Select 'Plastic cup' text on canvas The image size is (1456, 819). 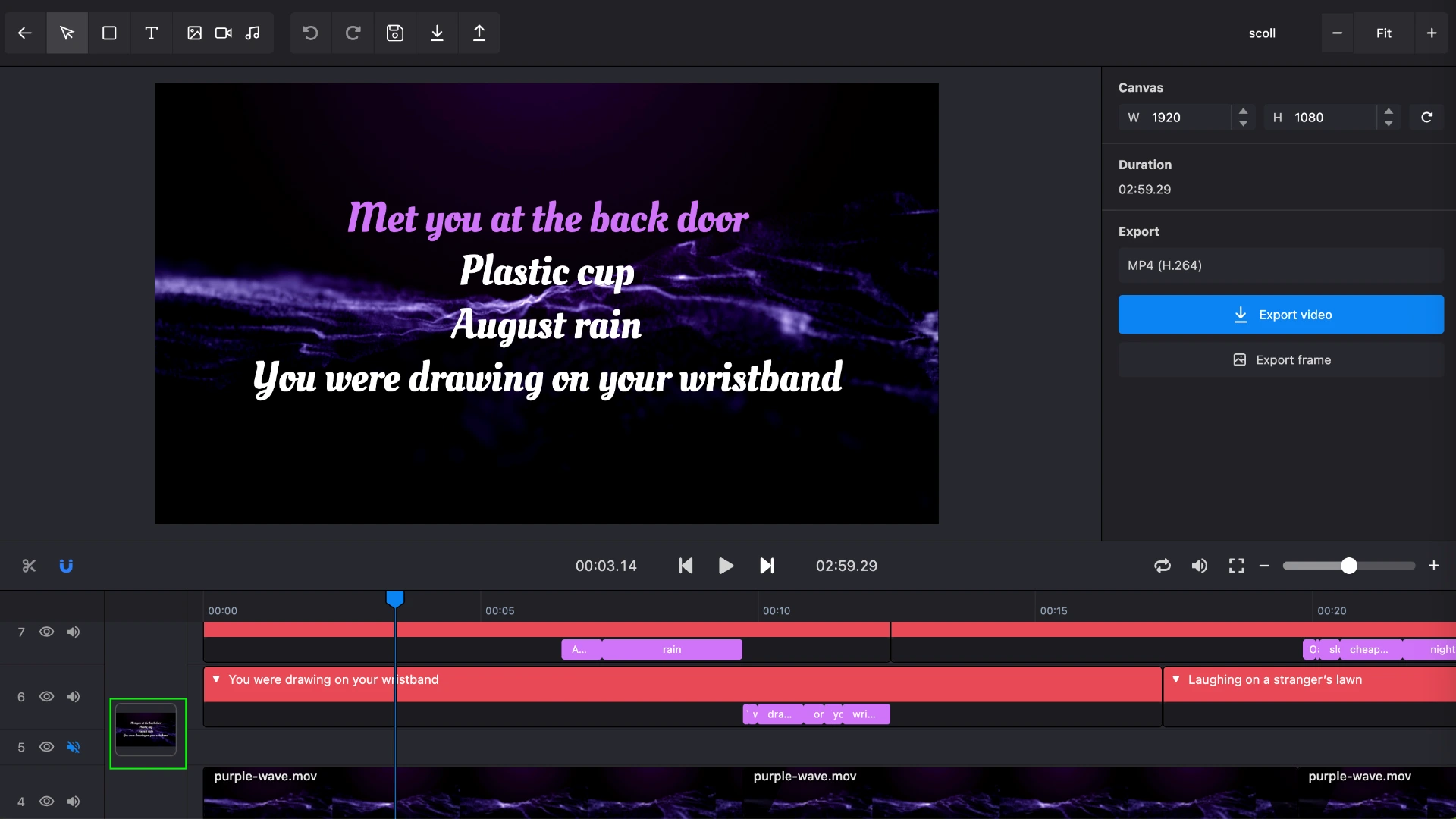tap(547, 271)
